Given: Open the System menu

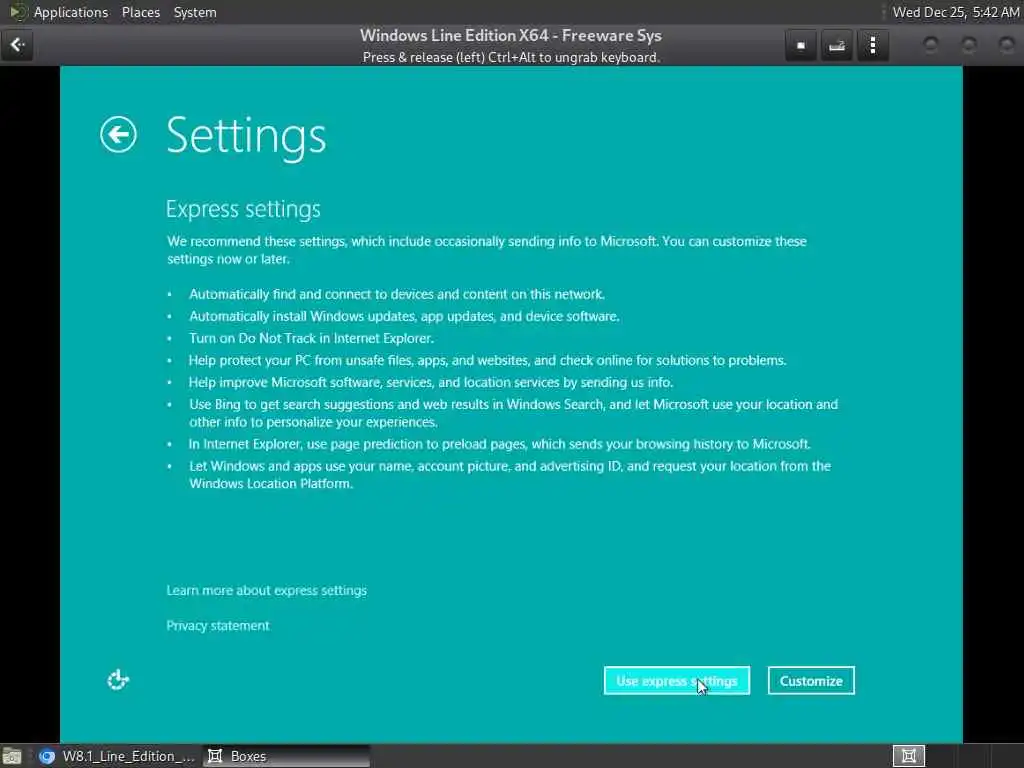Looking at the screenshot, I should click(x=195, y=12).
